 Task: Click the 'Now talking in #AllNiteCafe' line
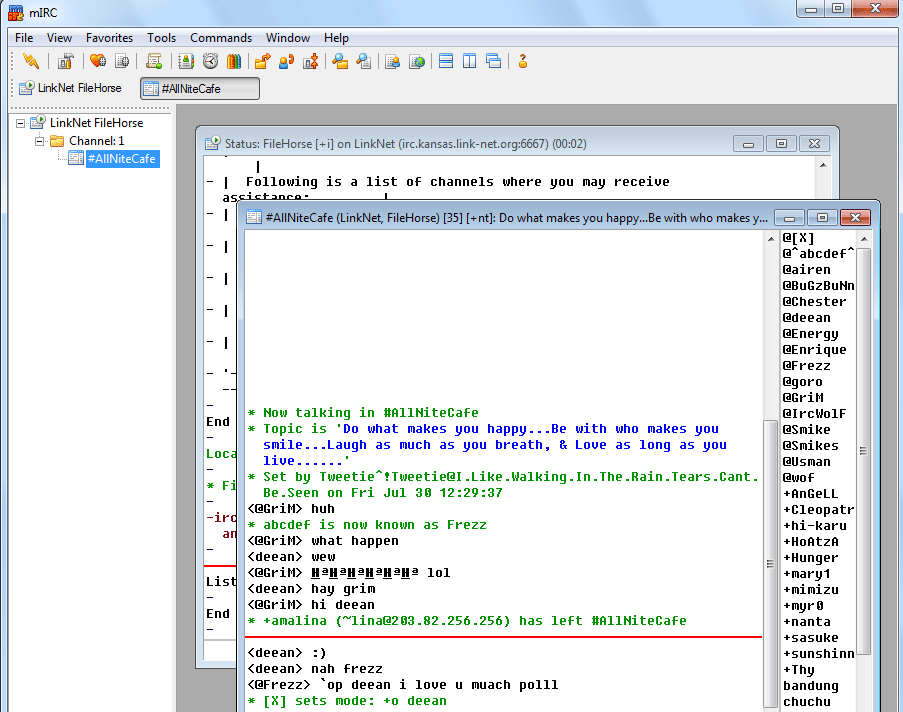coord(363,412)
